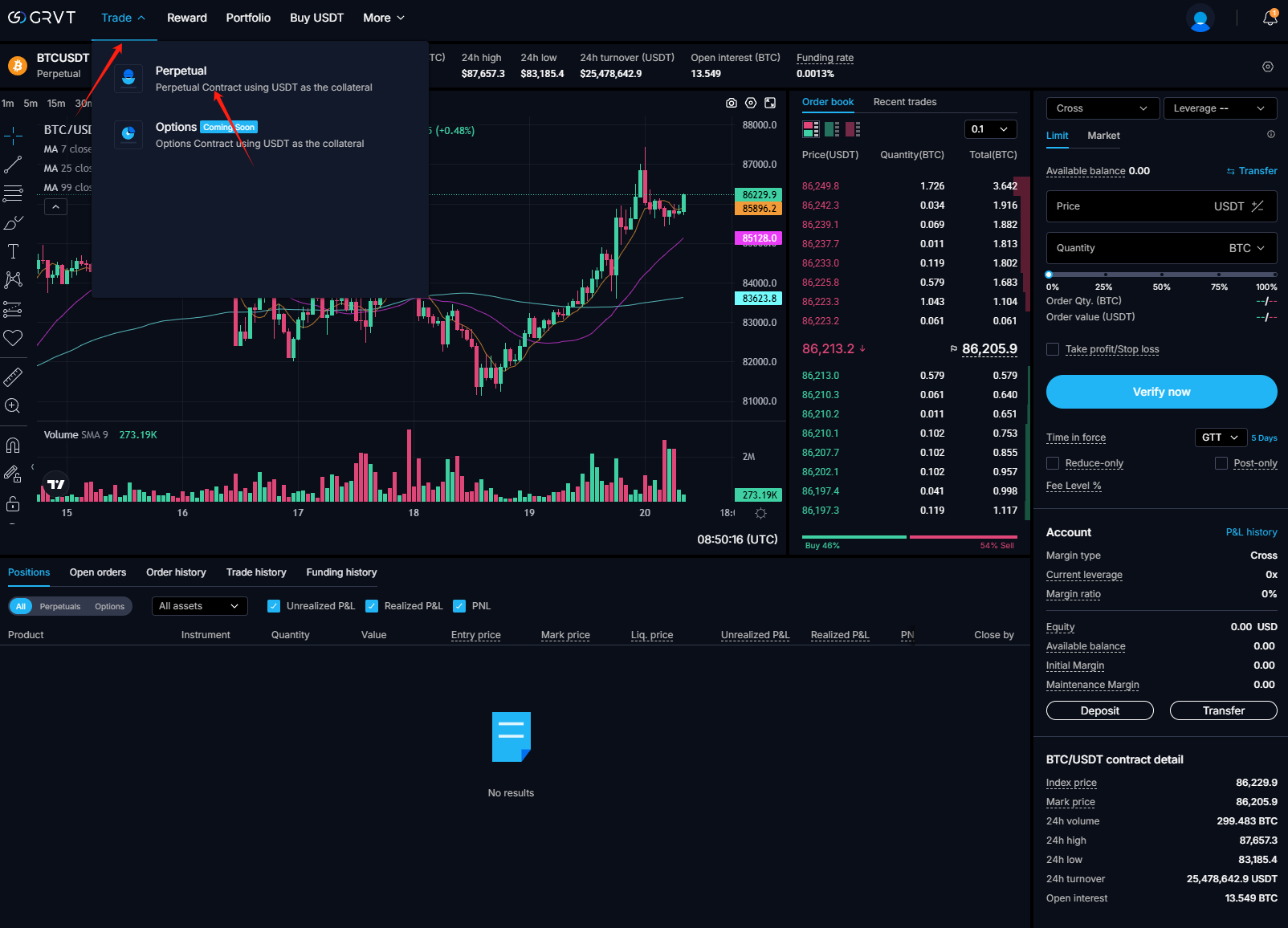Screen dimensions: 1288x928
Task: Select the brush drawing tool
Action: (x=13, y=222)
